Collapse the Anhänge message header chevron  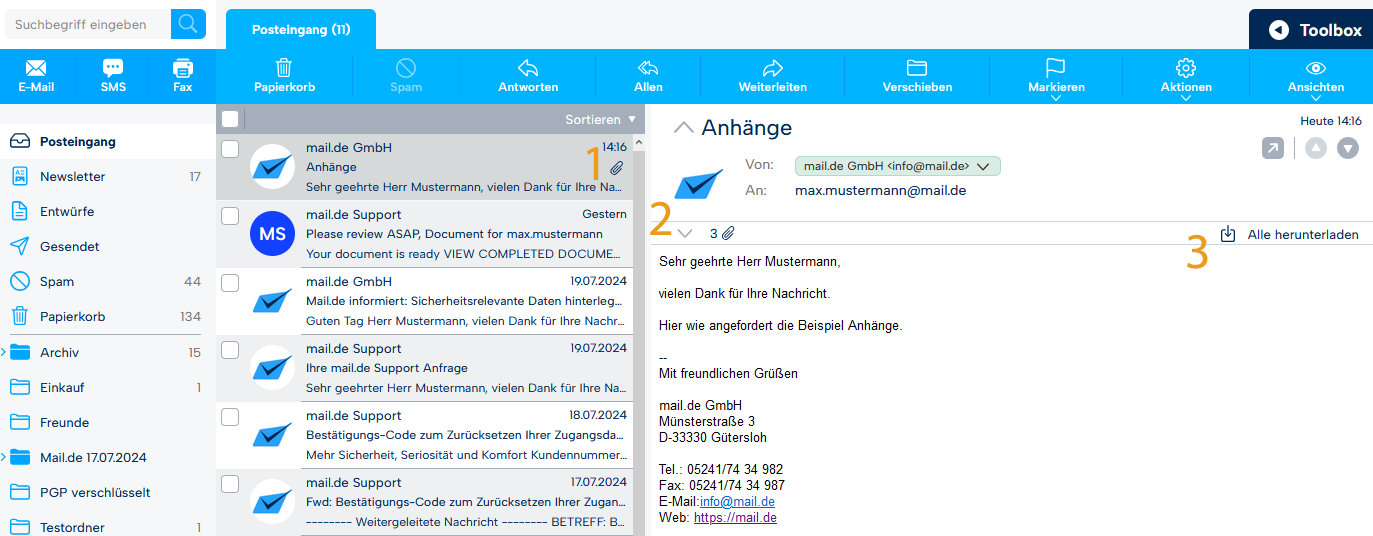coord(683,127)
